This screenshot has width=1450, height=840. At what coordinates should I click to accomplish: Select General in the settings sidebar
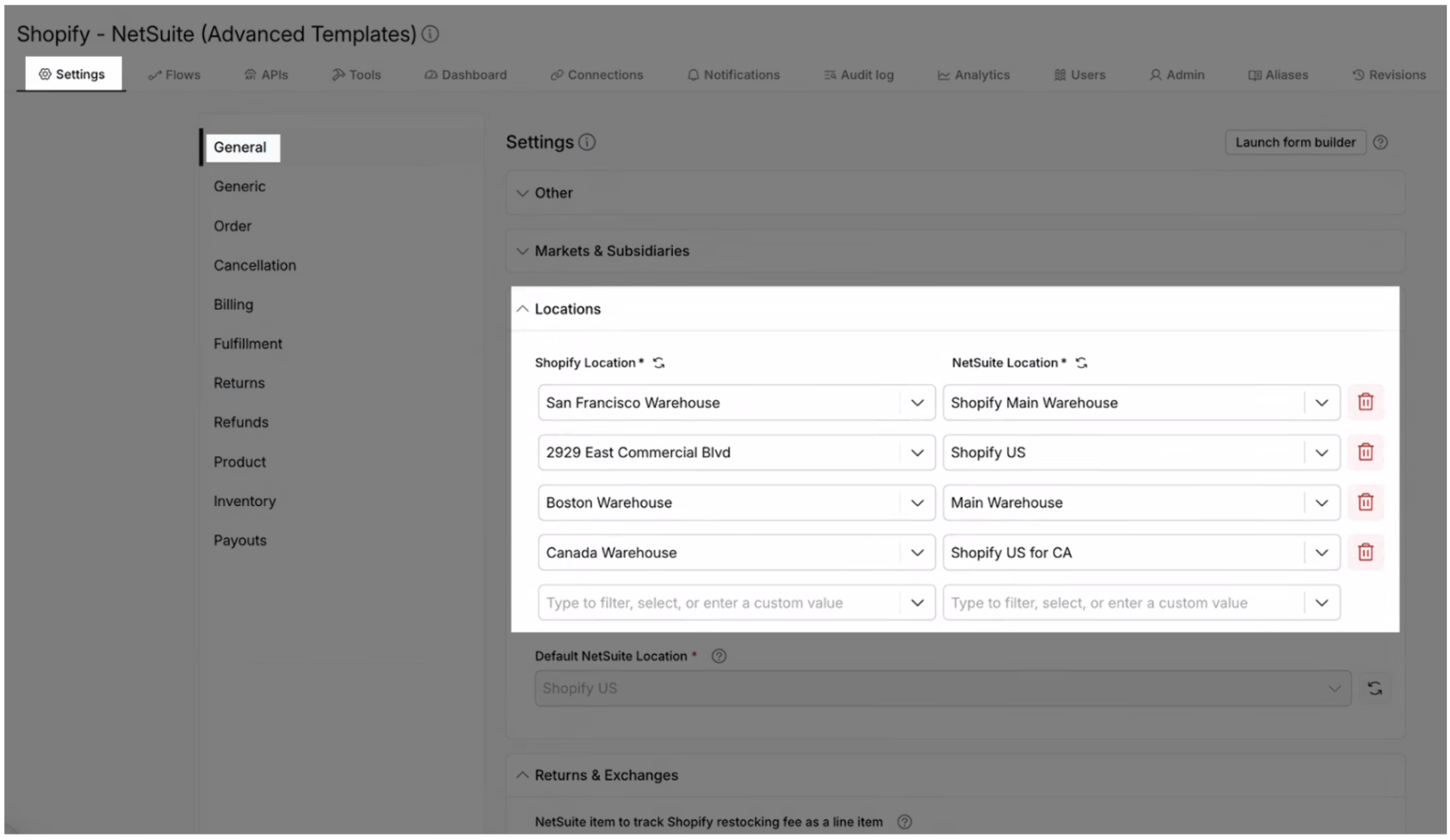click(x=242, y=148)
